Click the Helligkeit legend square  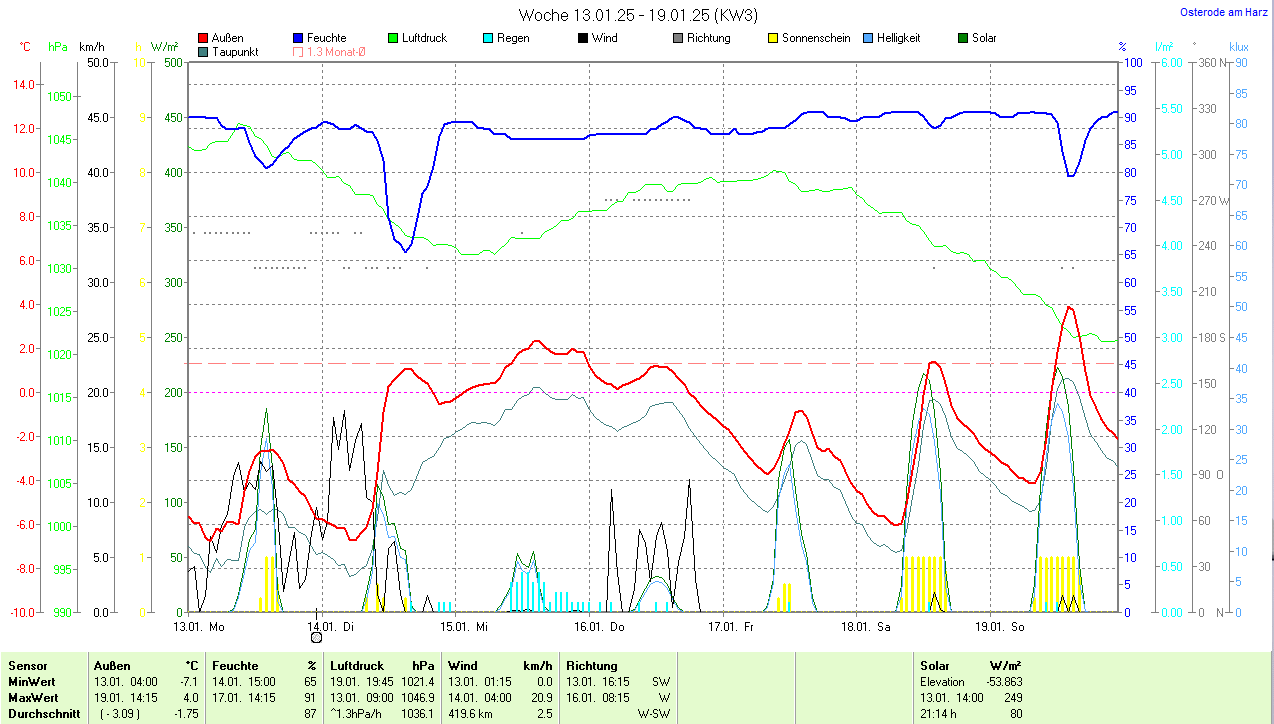(x=868, y=38)
